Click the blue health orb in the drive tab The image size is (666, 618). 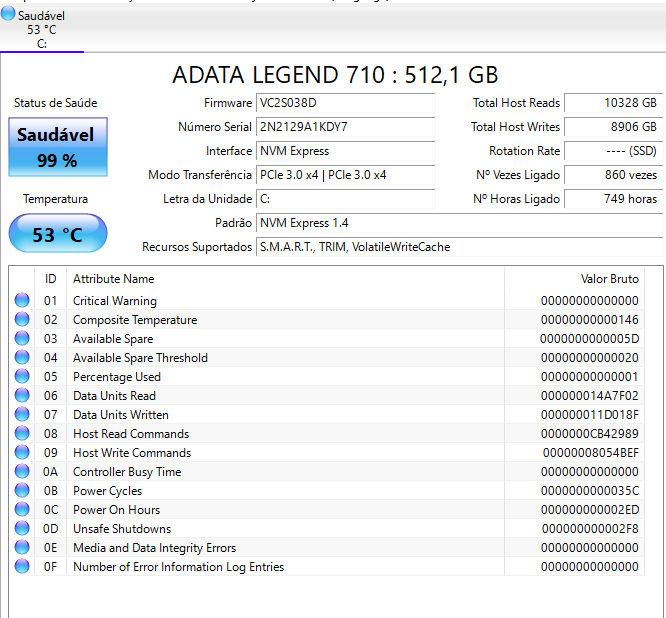(8, 14)
